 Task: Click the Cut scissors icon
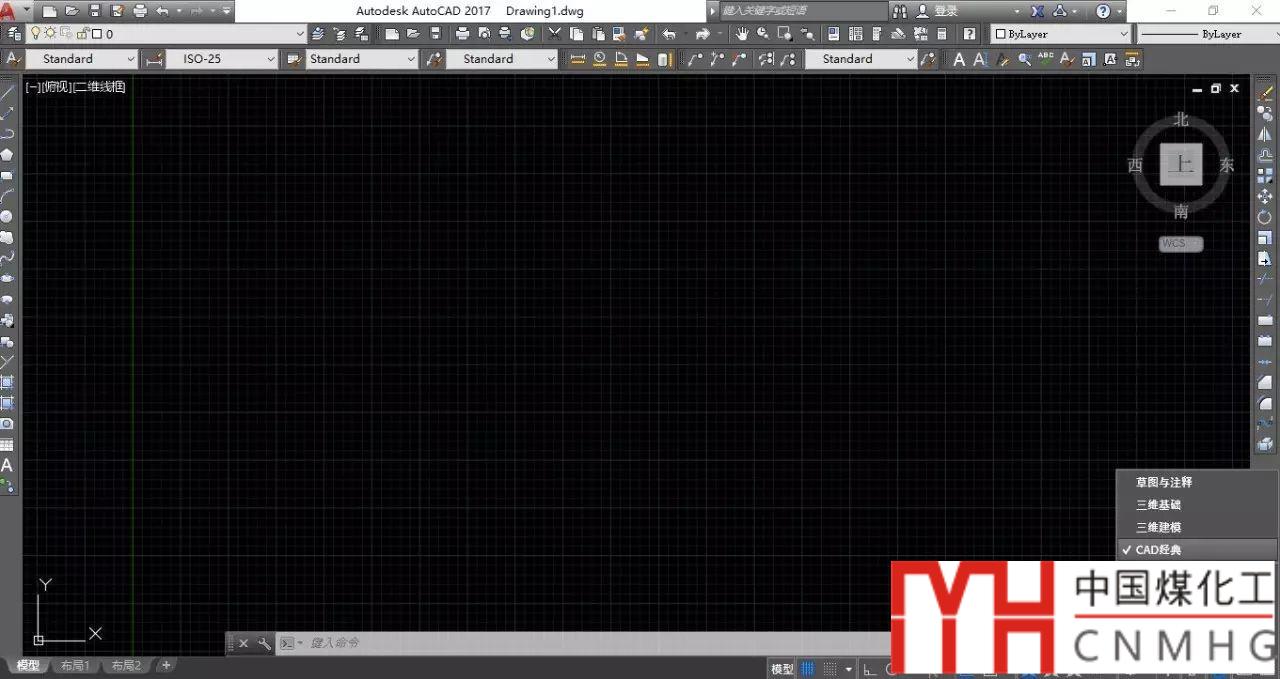pos(554,34)
